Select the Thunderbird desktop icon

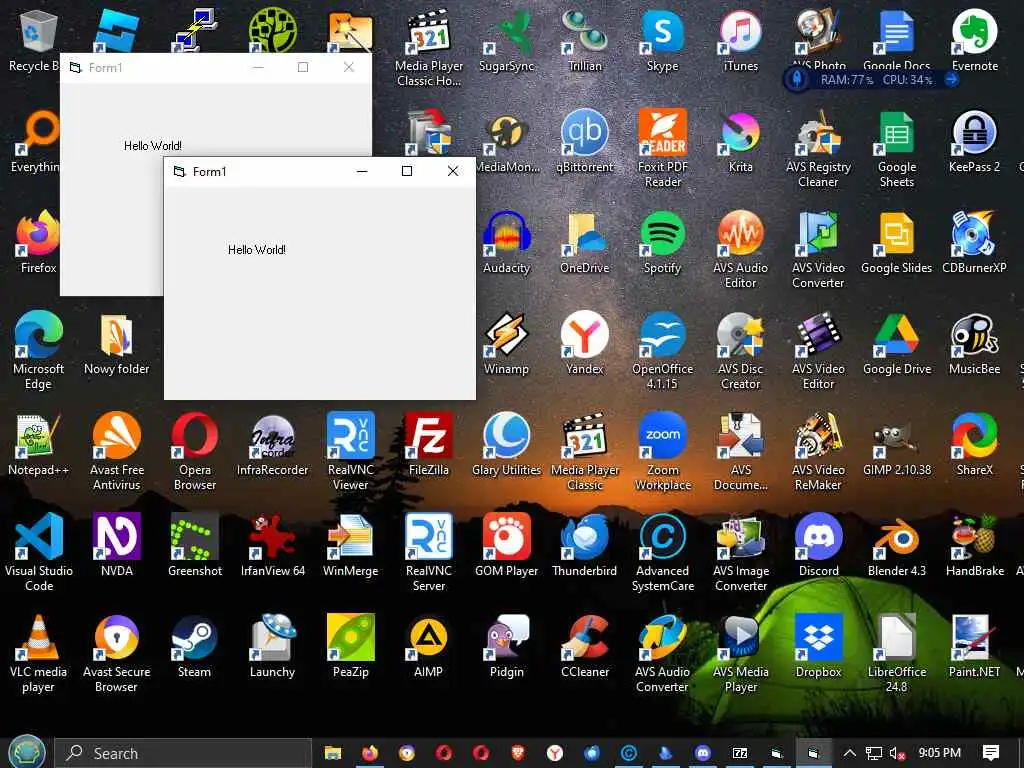(584, 545)
